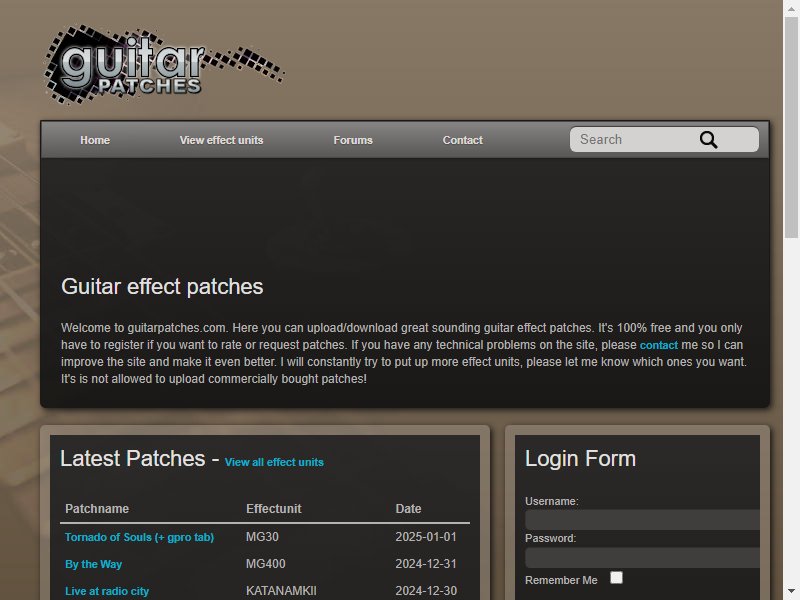Click the scrollbar down arrow
The image size is (800, 600).
791,591
